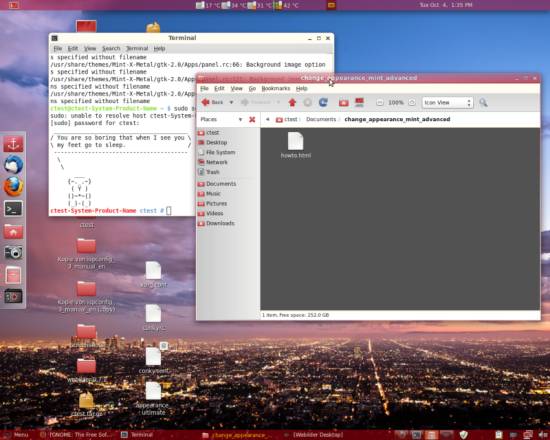
Task: Open the Icon View dropdown
Action: 448,102
